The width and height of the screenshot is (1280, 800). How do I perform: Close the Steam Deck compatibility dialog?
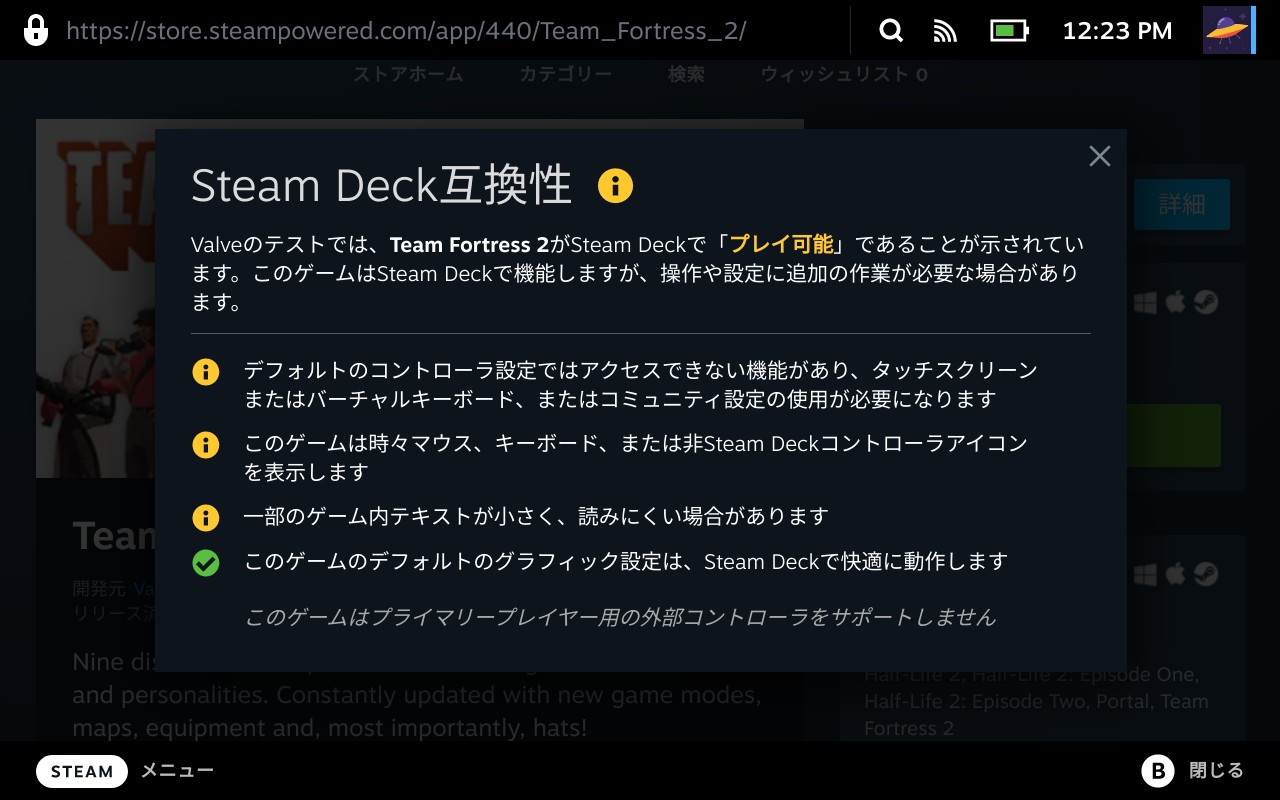1100,156
